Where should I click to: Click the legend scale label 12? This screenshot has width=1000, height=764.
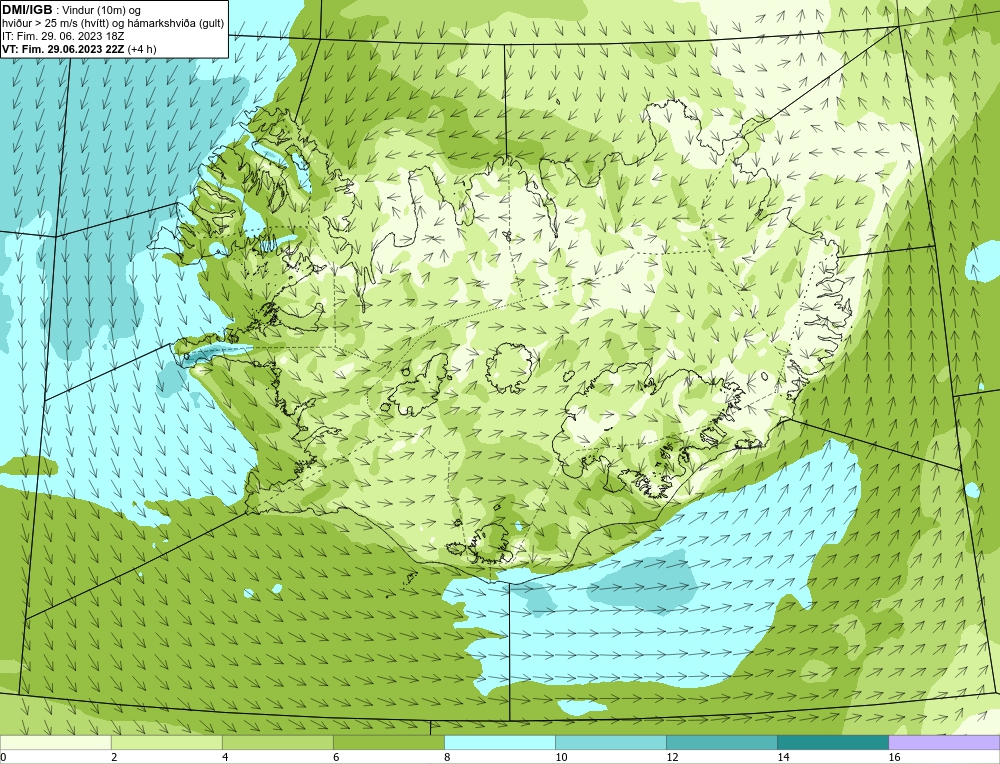point(672,757)
